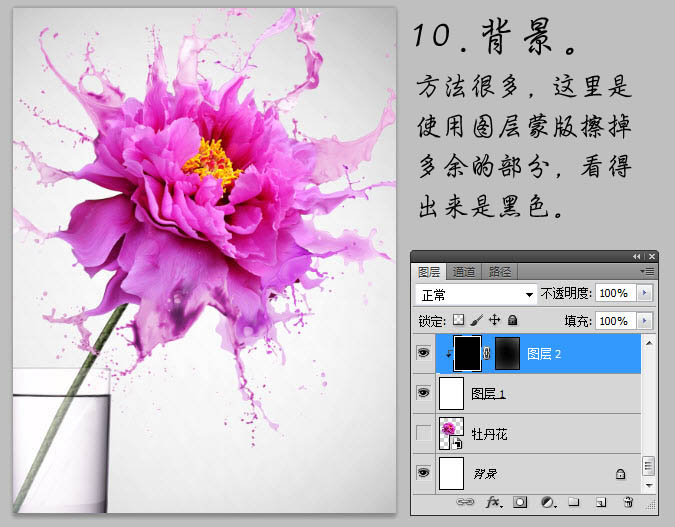Click the lock image pixels brush icon
Image resolution: width=675 pixels, height=527 pixels.
(x=477, y=321)
